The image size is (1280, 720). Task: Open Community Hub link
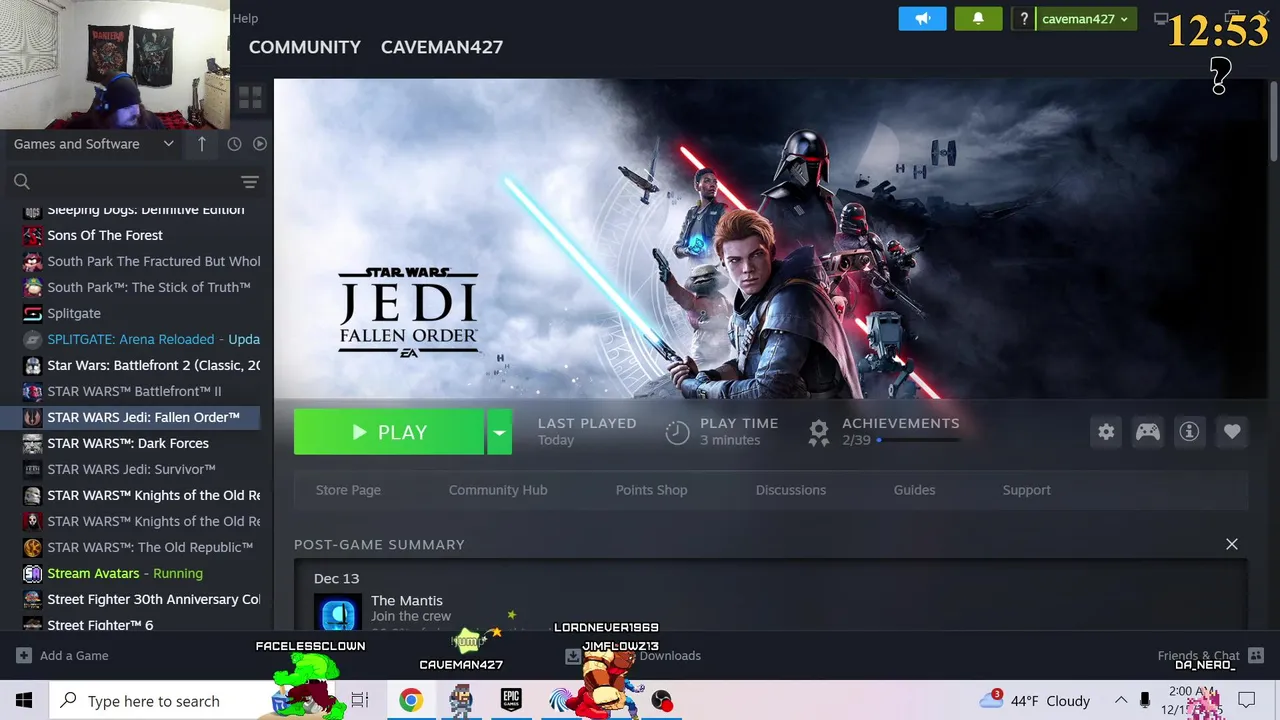click(498, 490)
